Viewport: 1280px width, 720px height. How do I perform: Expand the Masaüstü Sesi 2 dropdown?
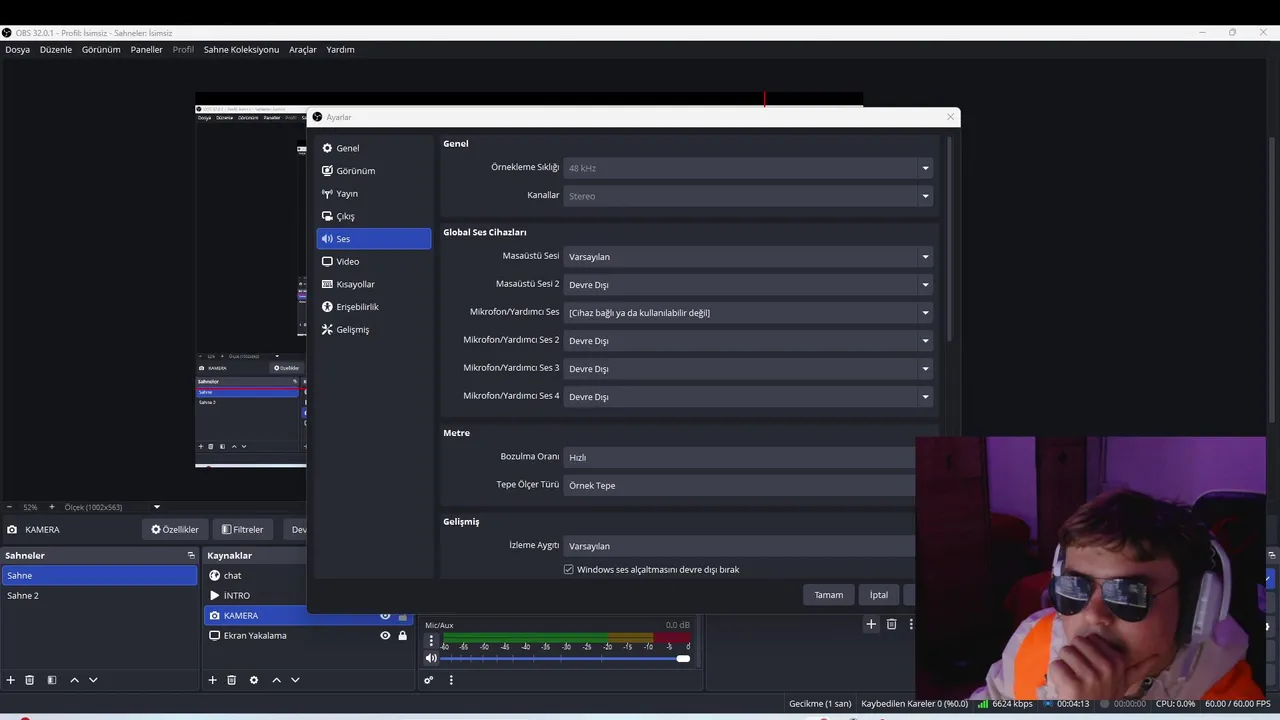pos(748,285)
